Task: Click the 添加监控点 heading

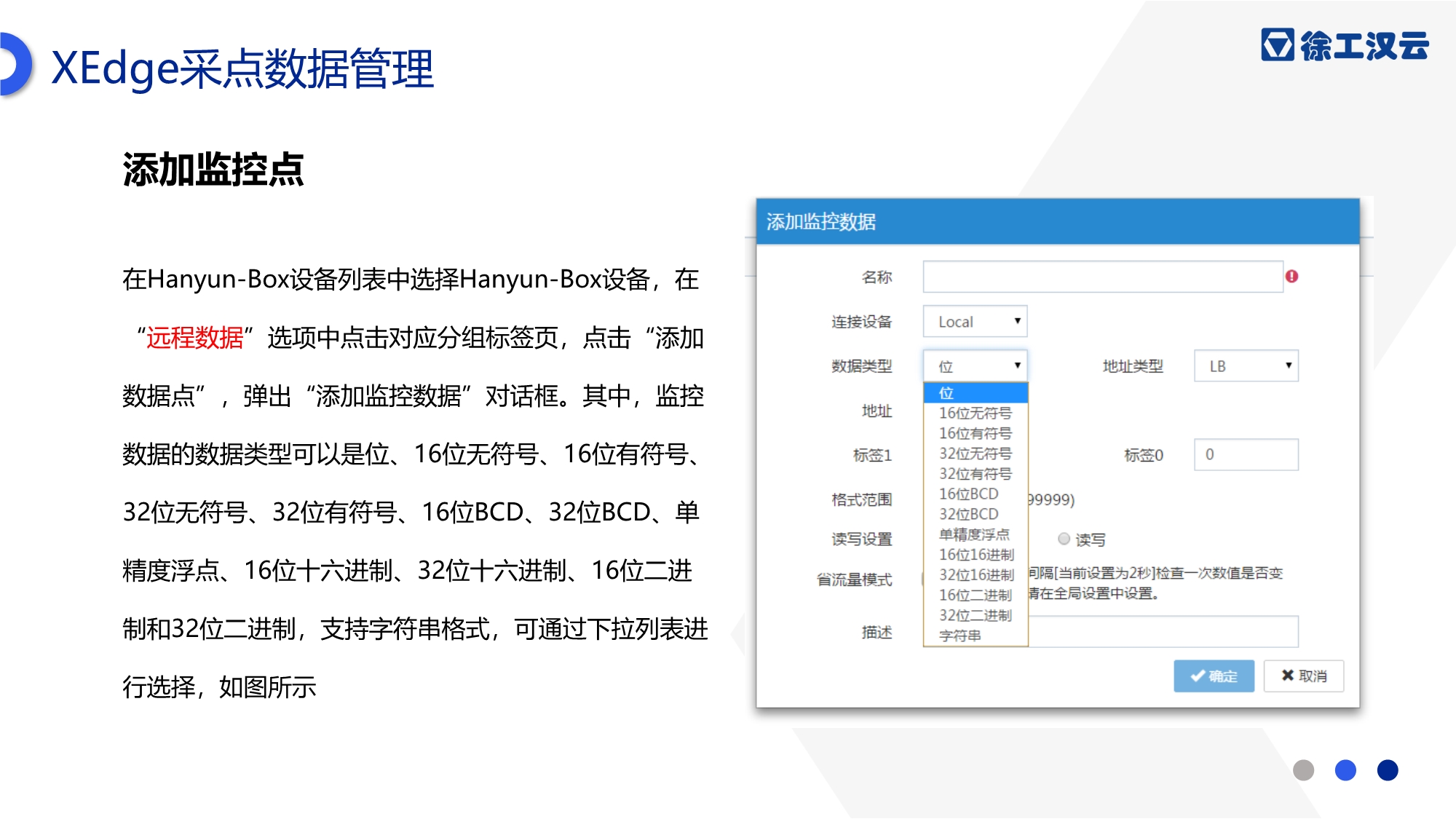Action: click(x=213, y=170)
